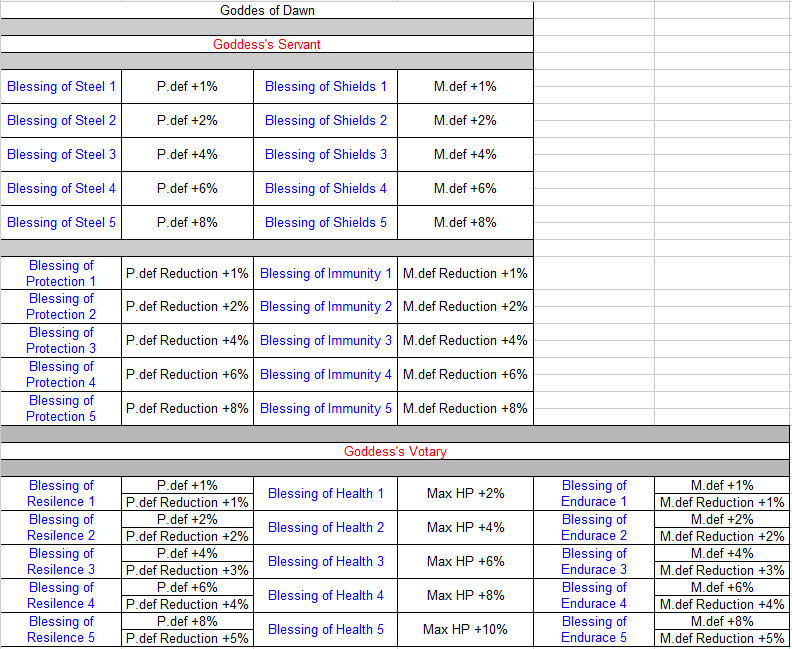This screenshot has width=792, height=649.
Task: Select the Goddes of Dawn title cell
Action: tap(267, 11)
